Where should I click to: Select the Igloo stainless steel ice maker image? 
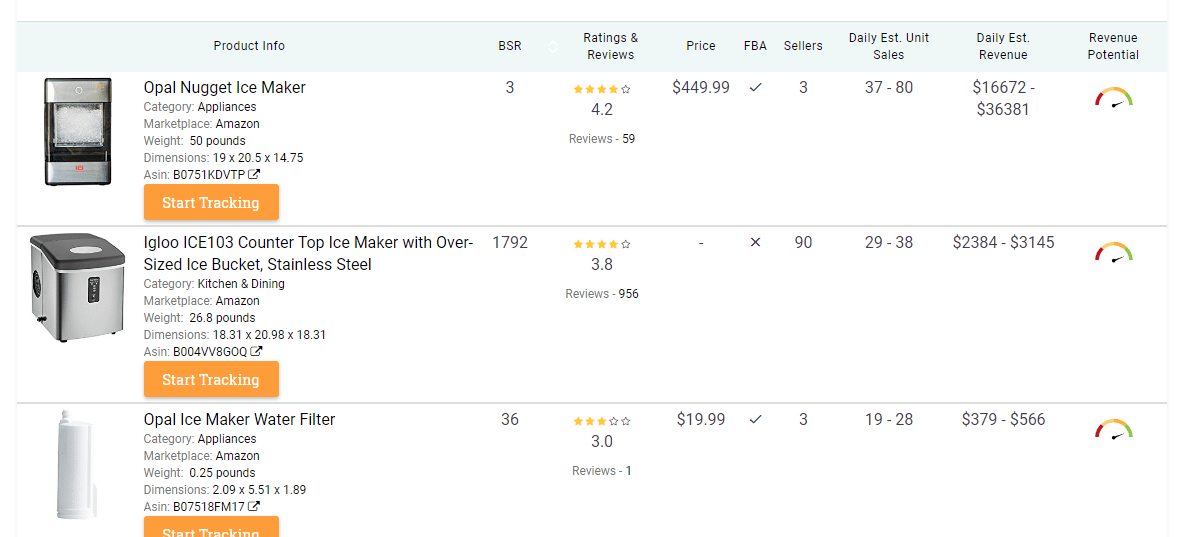77,287
